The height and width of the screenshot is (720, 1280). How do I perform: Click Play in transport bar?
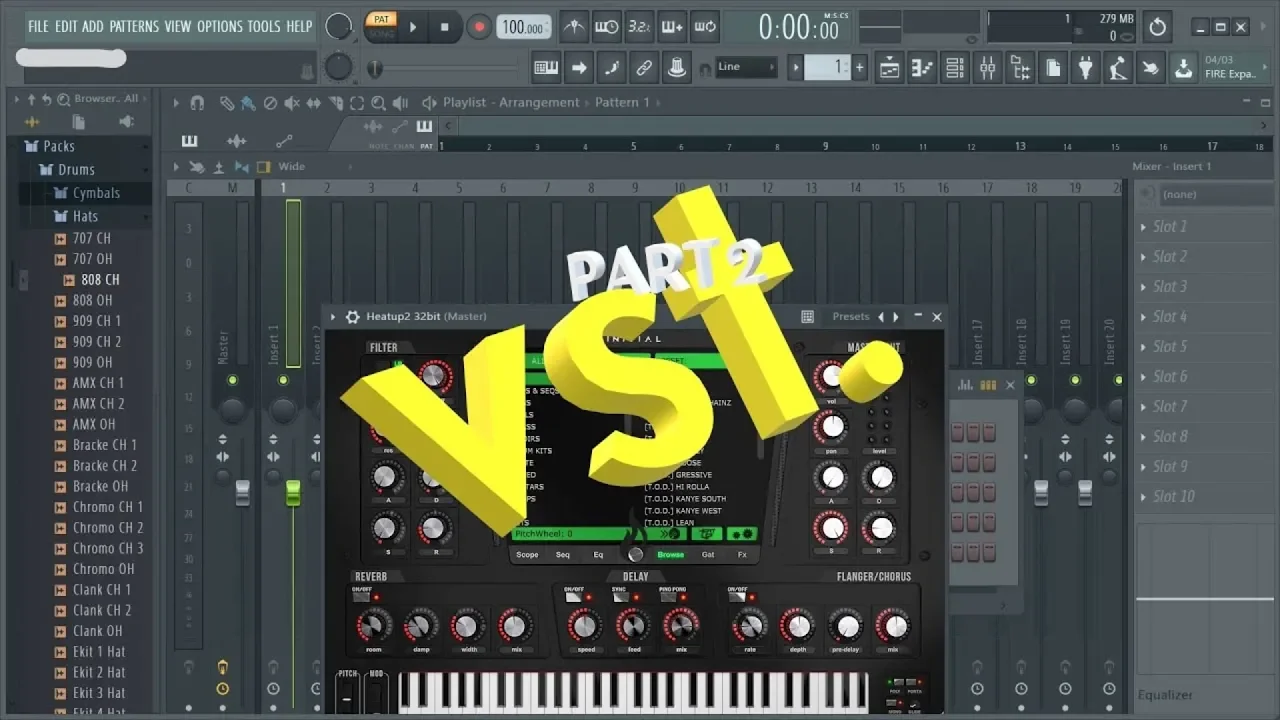point(413,27)
